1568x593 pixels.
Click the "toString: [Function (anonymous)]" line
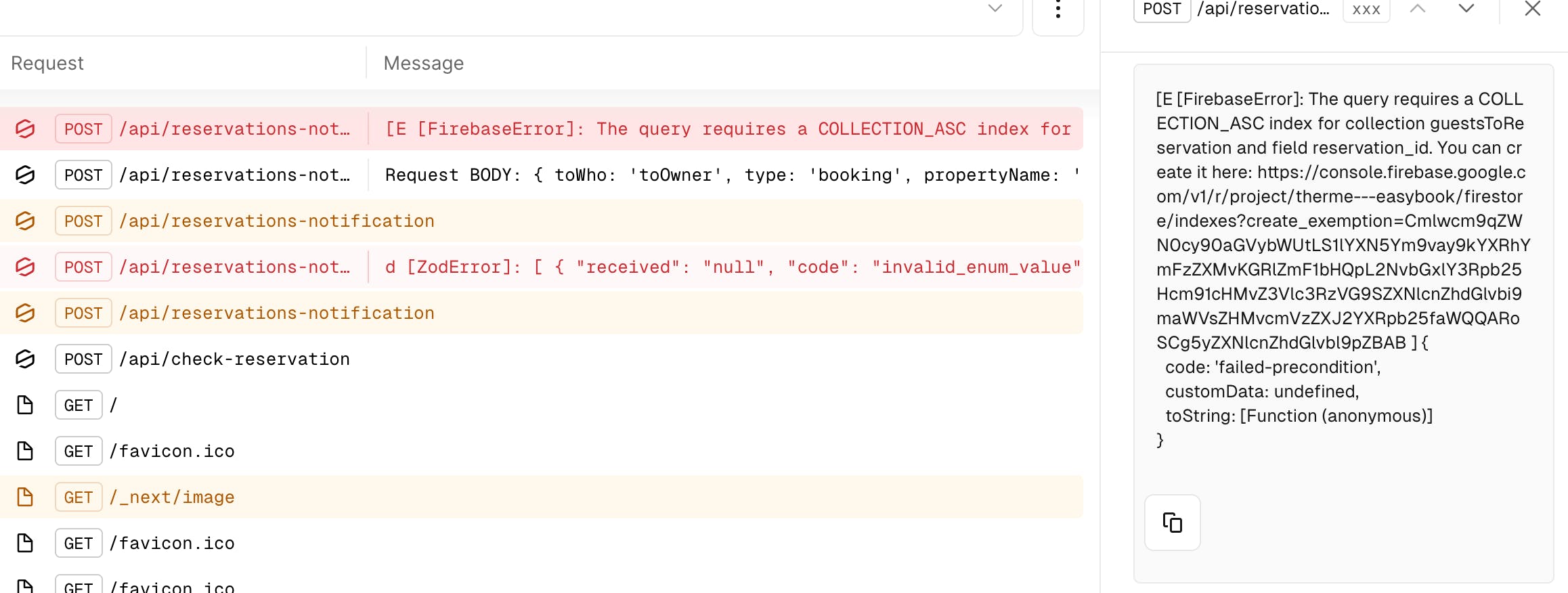[1299, 416]
